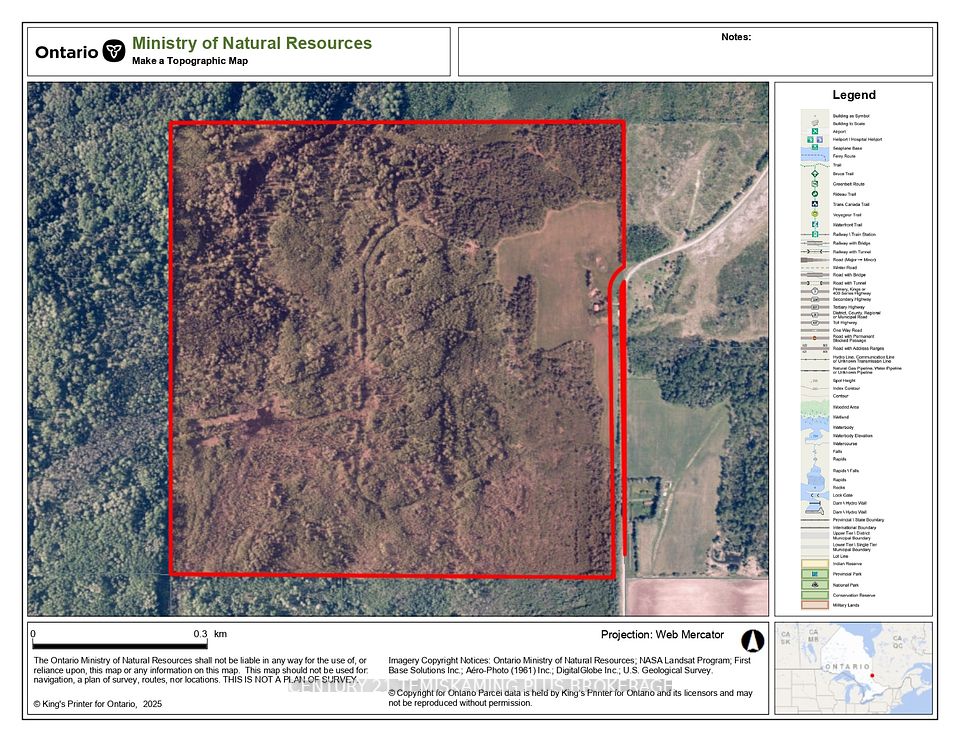Click the 'Legend' heading
960x742 pixels.
coord(853,95)
